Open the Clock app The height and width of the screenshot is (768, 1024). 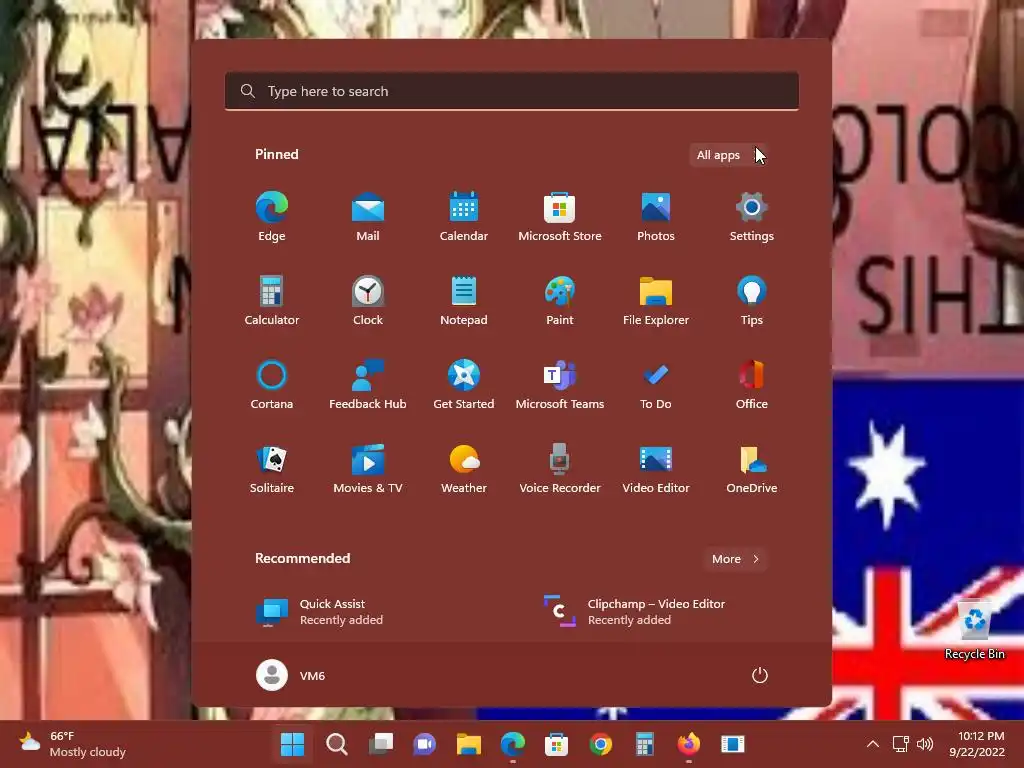point(368,300)
